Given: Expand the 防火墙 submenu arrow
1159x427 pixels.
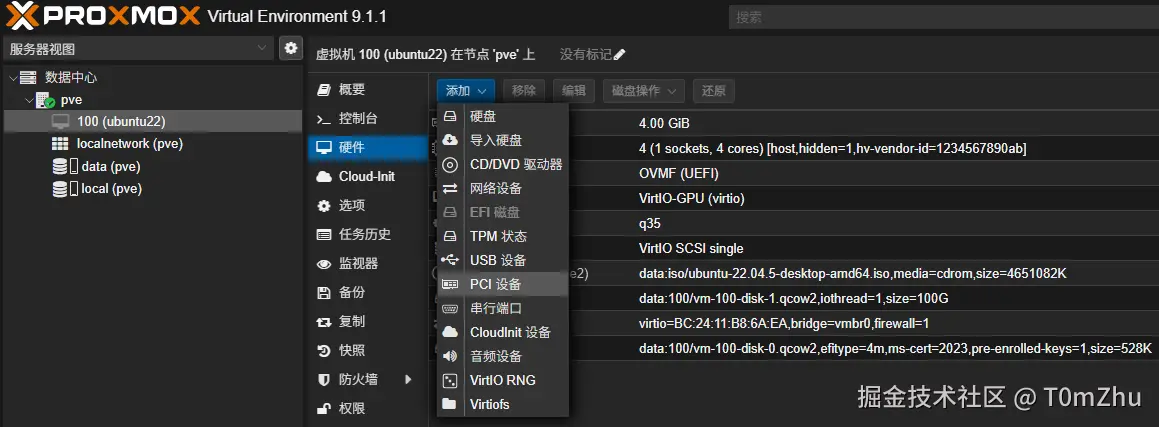Looking at the screenshot, I should point(409,380).
